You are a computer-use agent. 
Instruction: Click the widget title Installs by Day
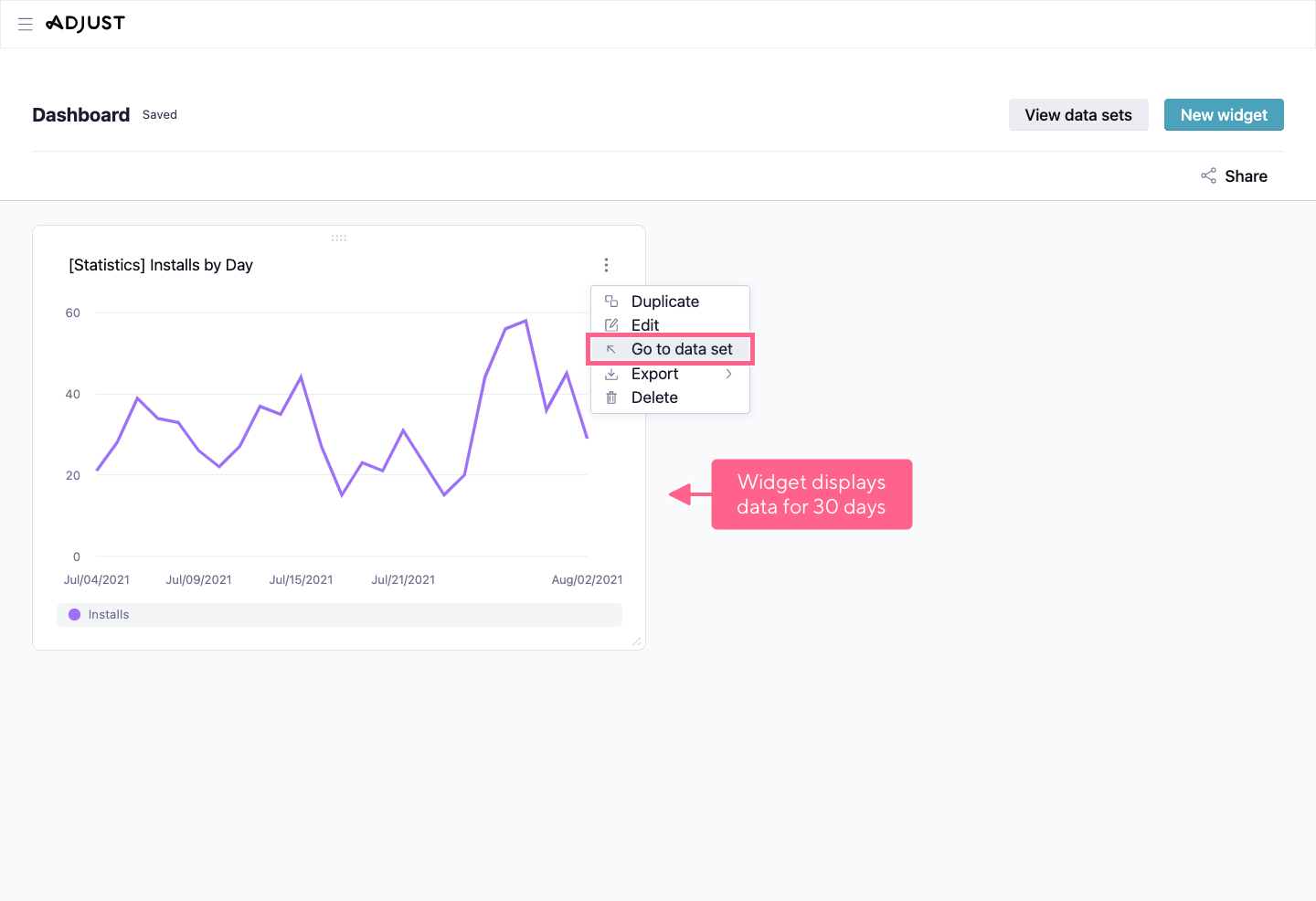(161, 265)
